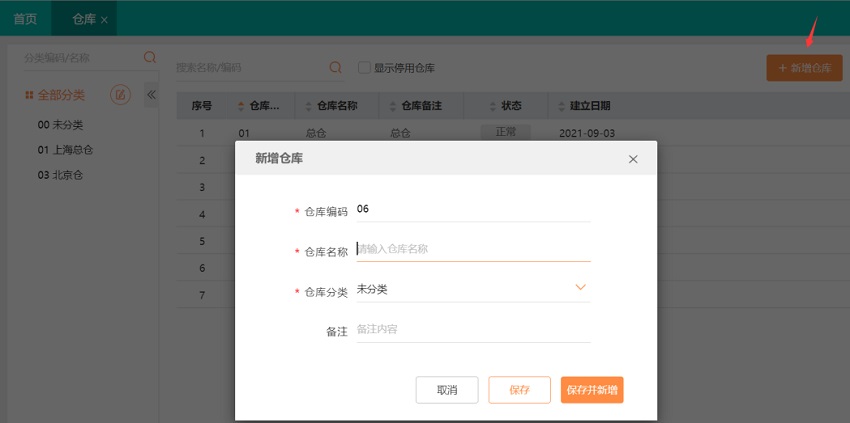Close the 仓库 tab
The height and width of the screenshot is (423, 850).
pyautogui.click(x=105, y=19)
